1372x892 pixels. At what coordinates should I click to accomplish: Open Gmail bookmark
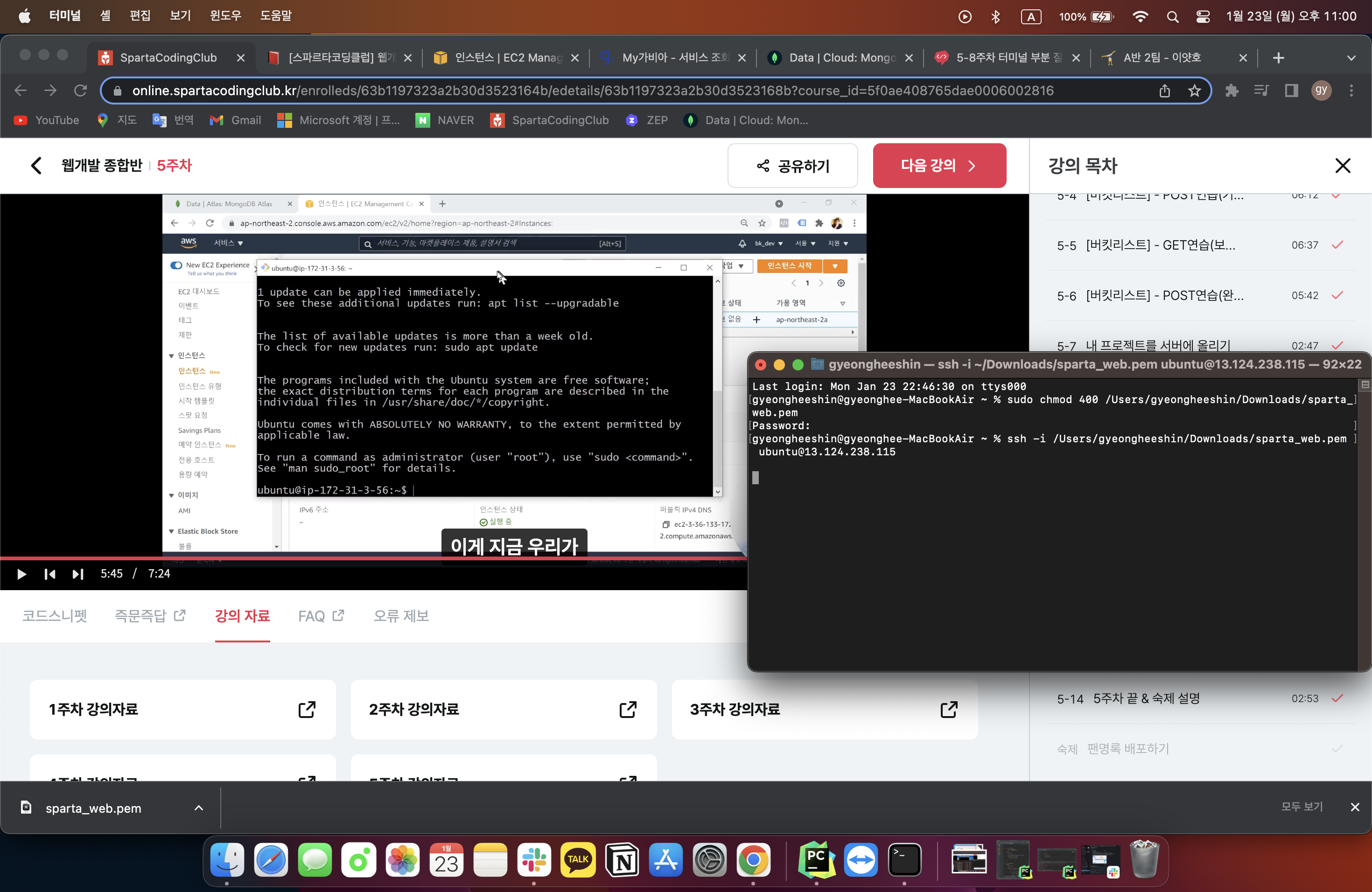coord(235,120)
